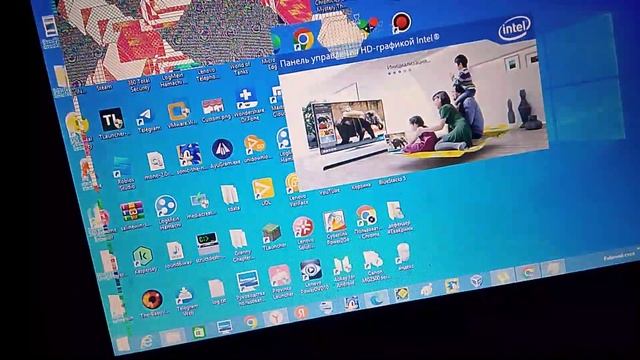Open the VMware Workstation desktop shortcut
Image resolution: width=640 pixels, height=360 pixels.
(178, 112)
